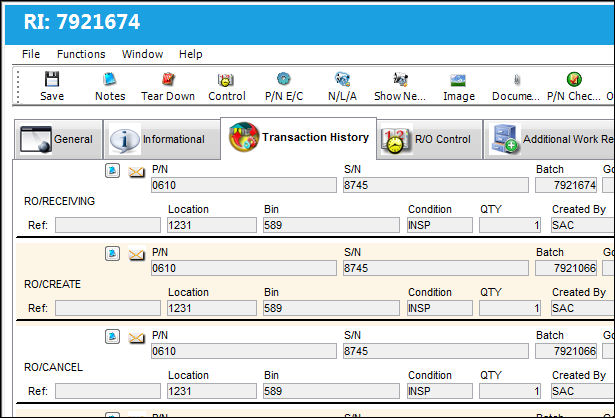Click the P/N field in RO/CANCEL row

(x=244, y=351)
